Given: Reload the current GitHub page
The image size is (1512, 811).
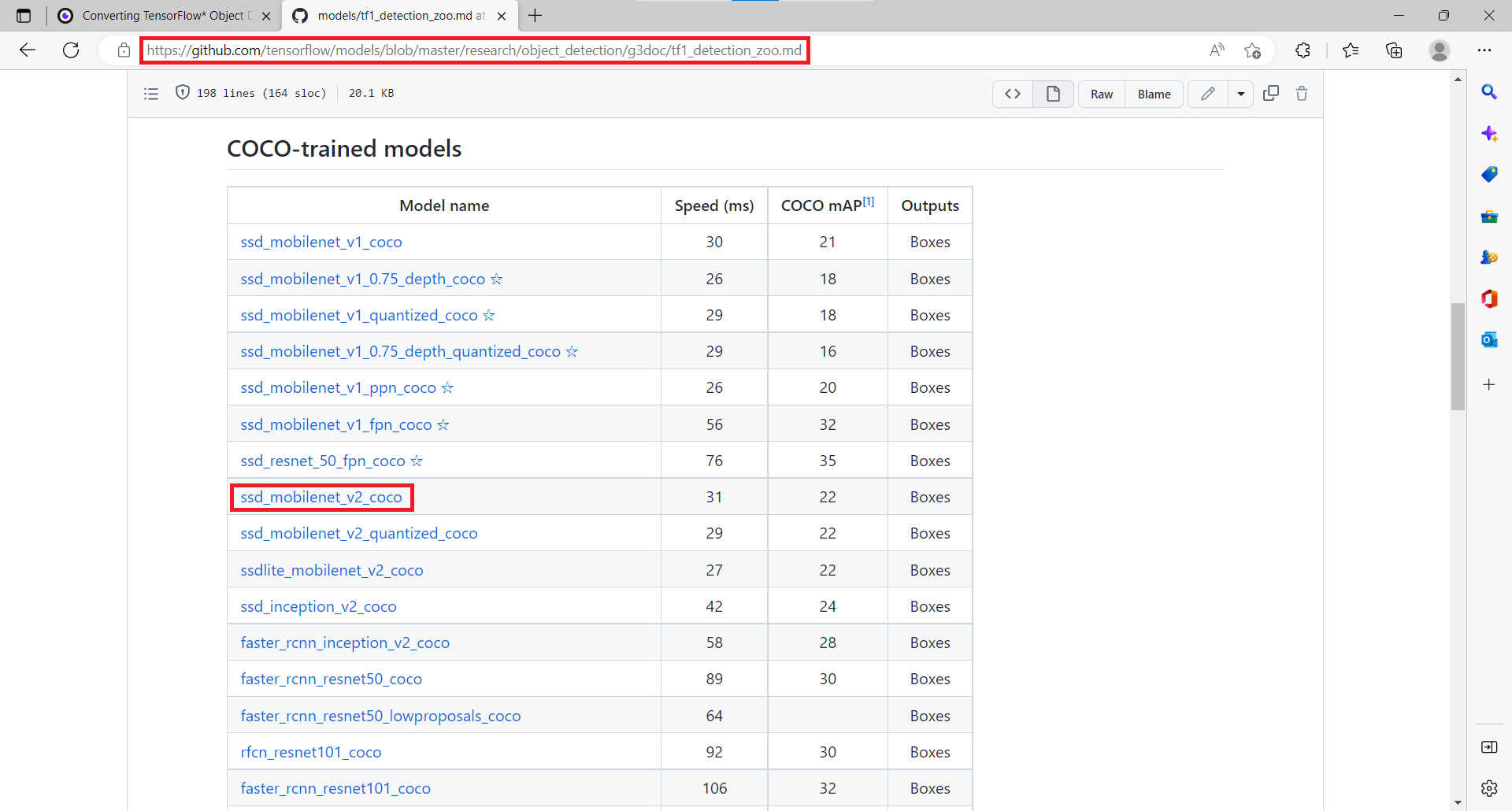Looking at the screenshot, I should click(71, 50).
